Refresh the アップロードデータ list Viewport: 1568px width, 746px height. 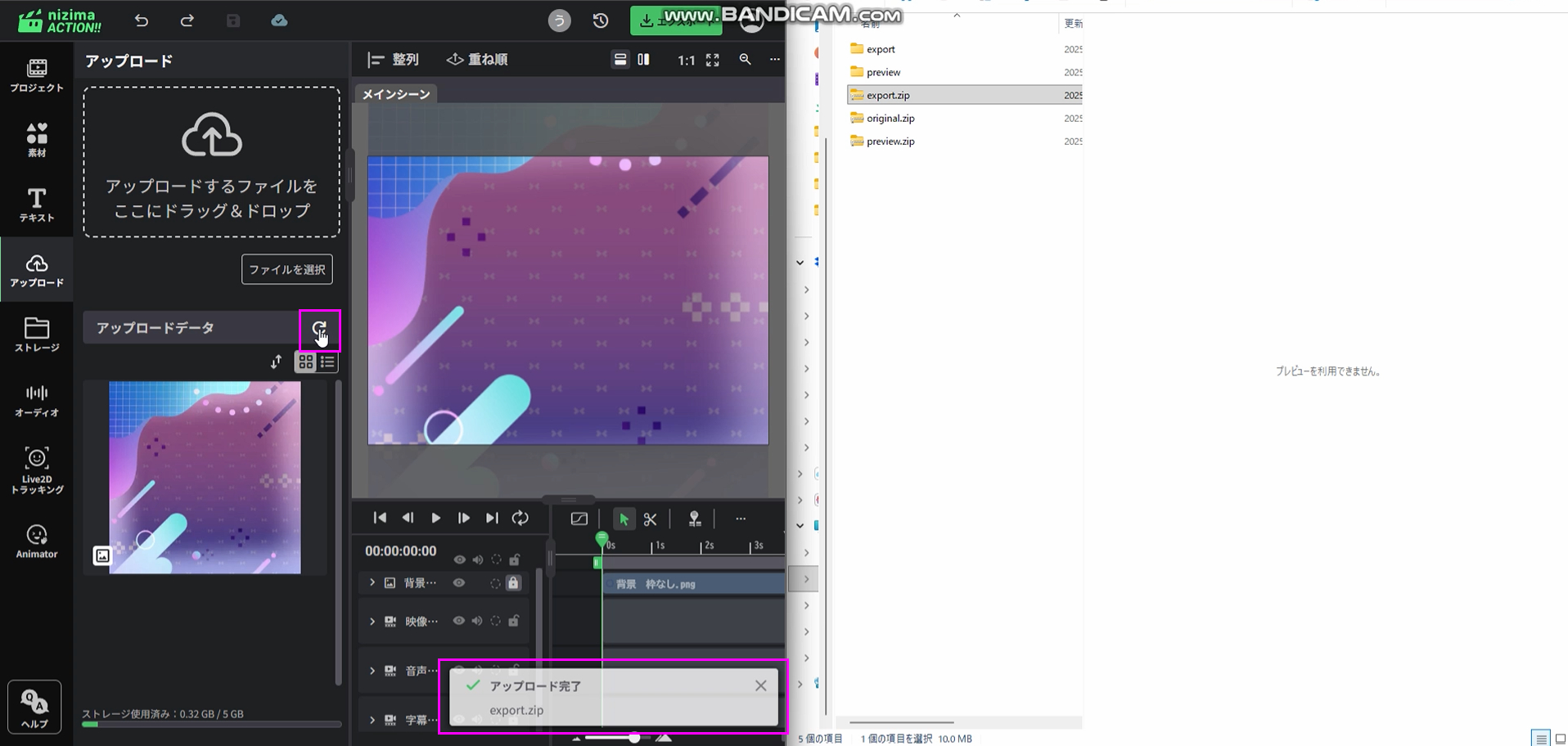click(319, 328)
